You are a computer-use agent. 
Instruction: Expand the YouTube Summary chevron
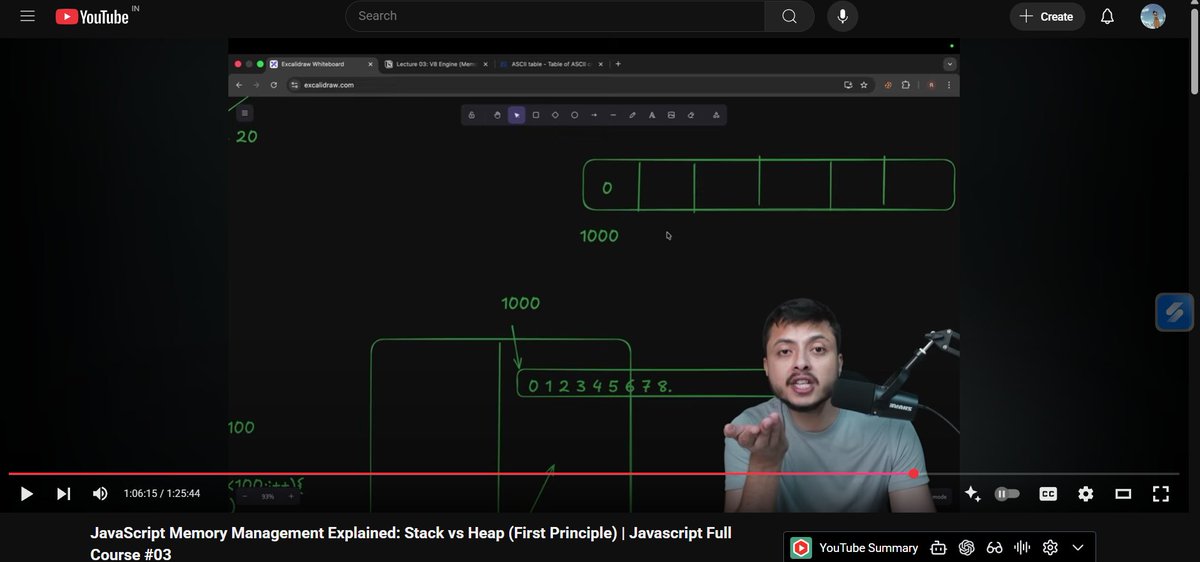[x=1078, y=548]
